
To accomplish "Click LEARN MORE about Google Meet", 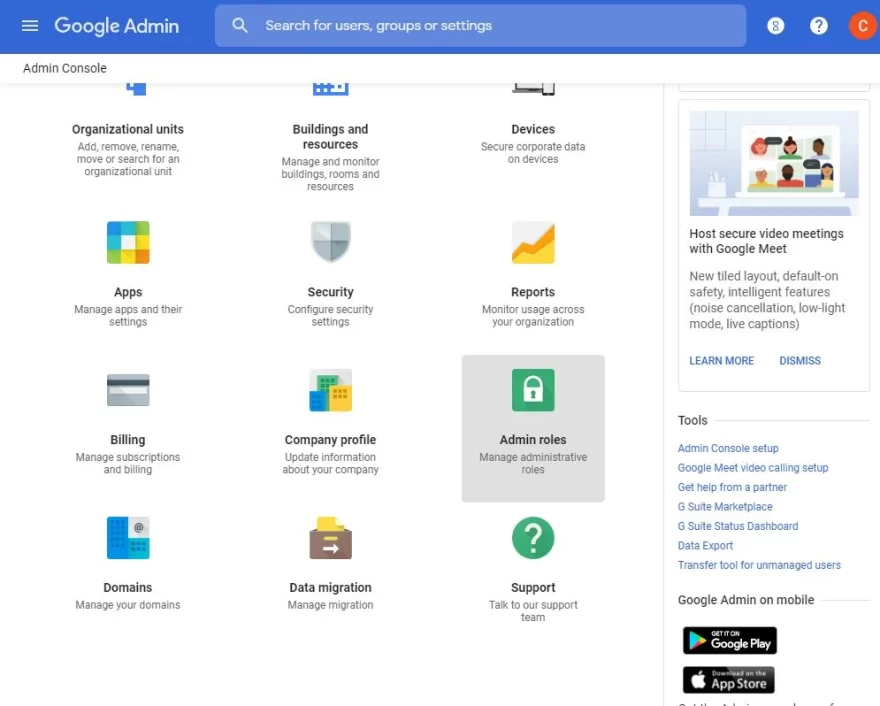I will pyautogui.click(x=722, y=360).
